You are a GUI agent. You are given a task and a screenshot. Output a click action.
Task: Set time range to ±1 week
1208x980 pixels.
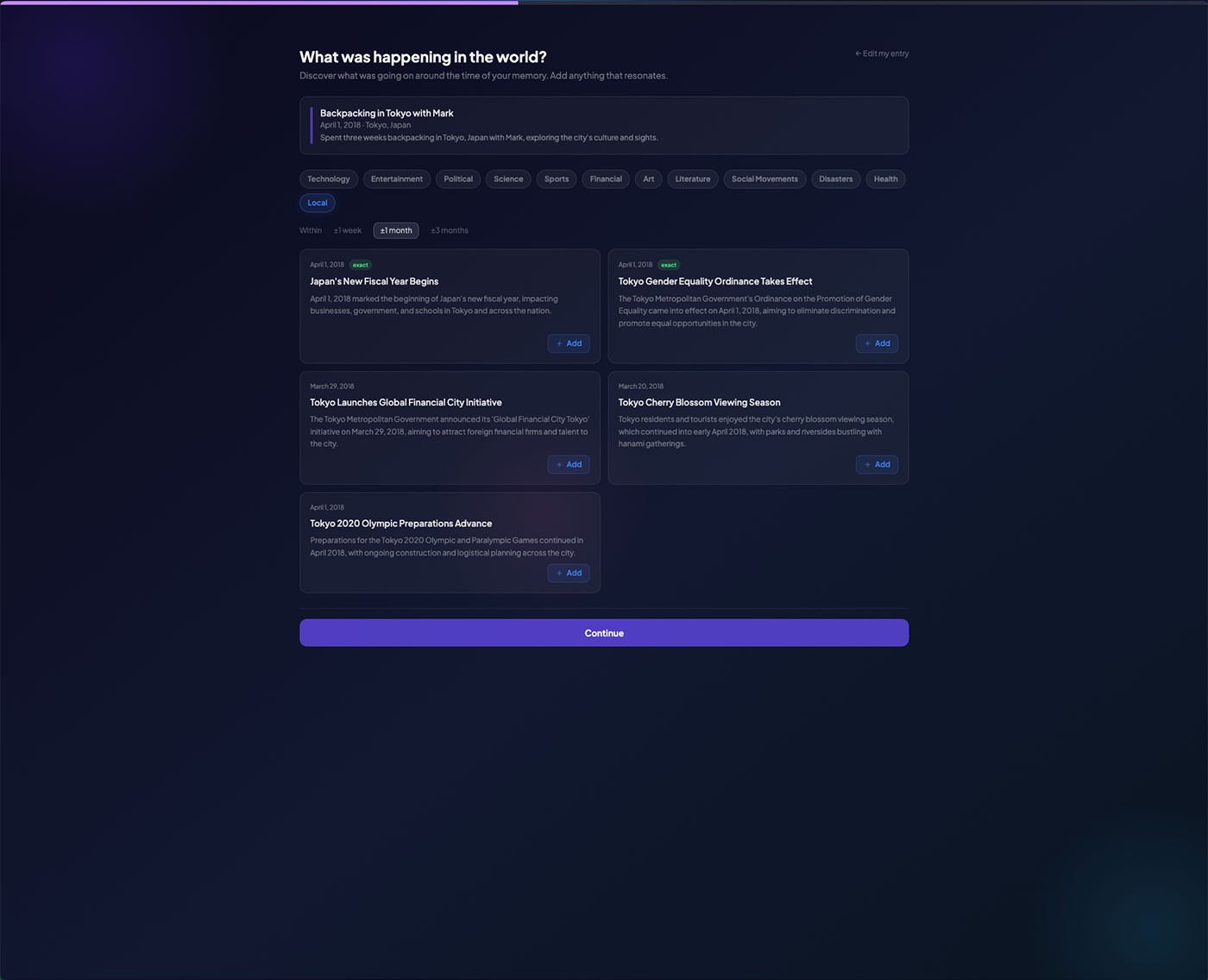click(348, 230)
